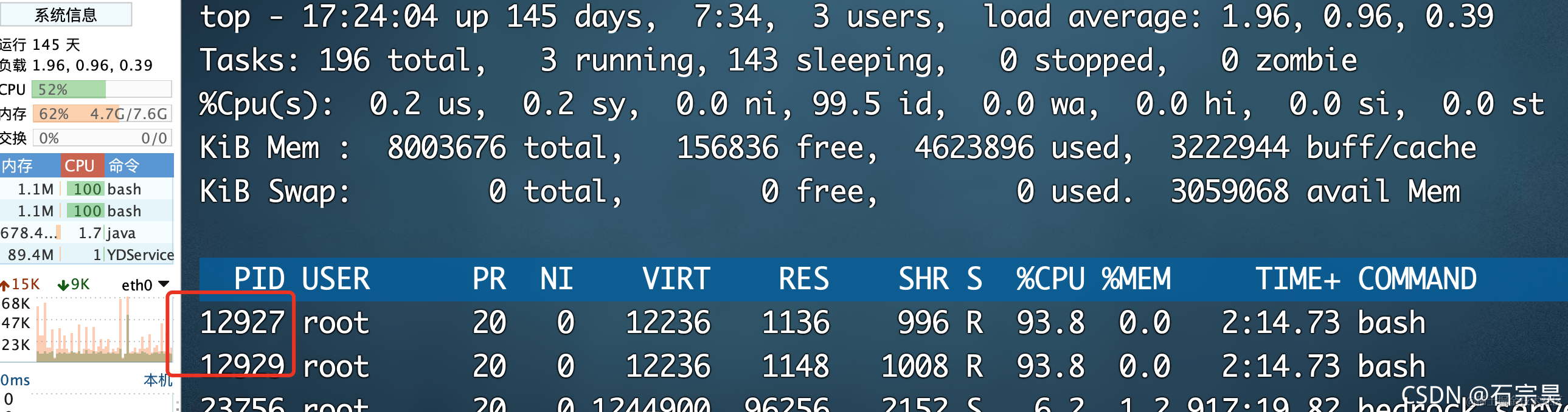
Task: Click the 内存 62% memory usage bar
Action: [102, 114]
